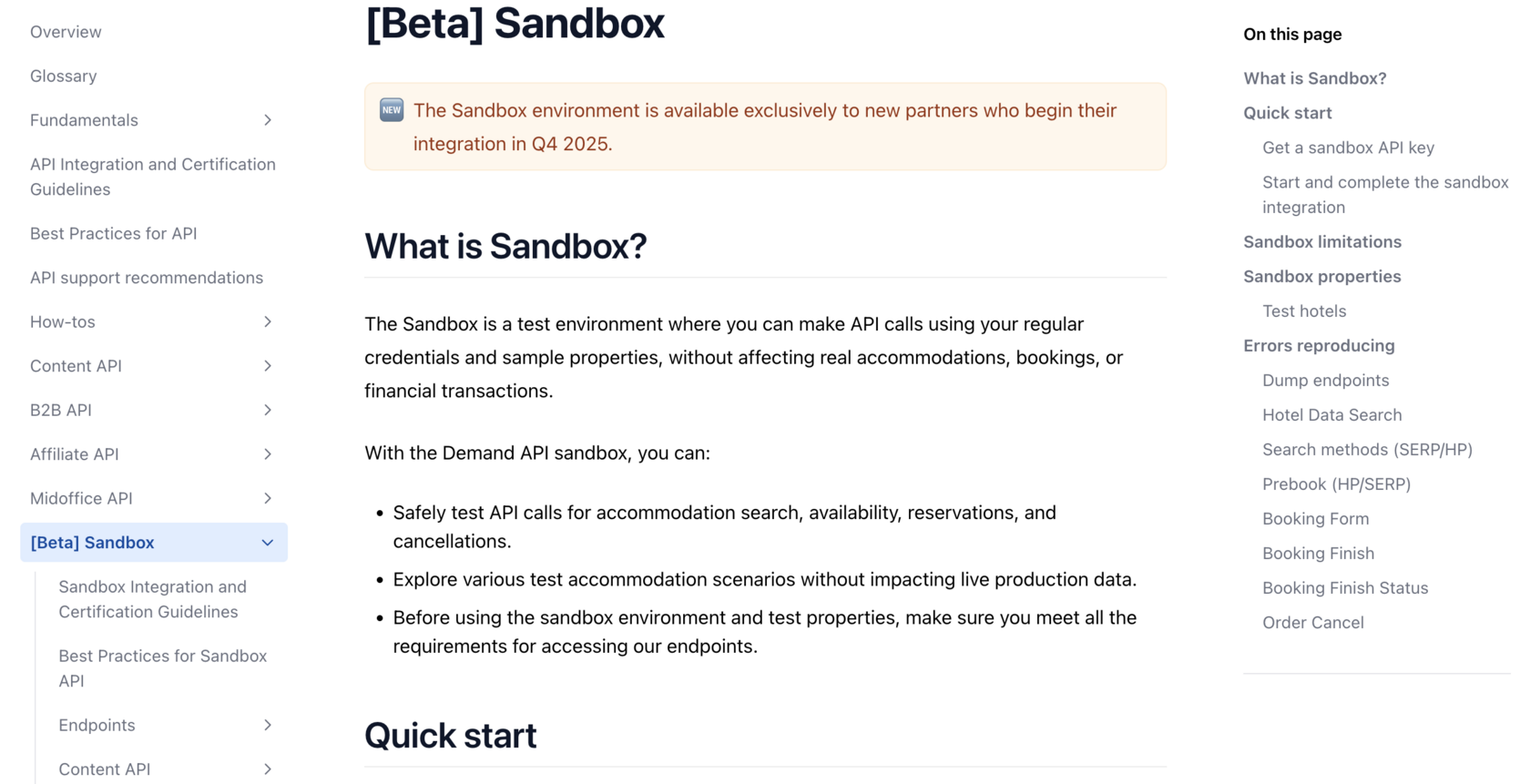Expand the Affiliate API chevron

pyautogui.click(x=268, y=454)
